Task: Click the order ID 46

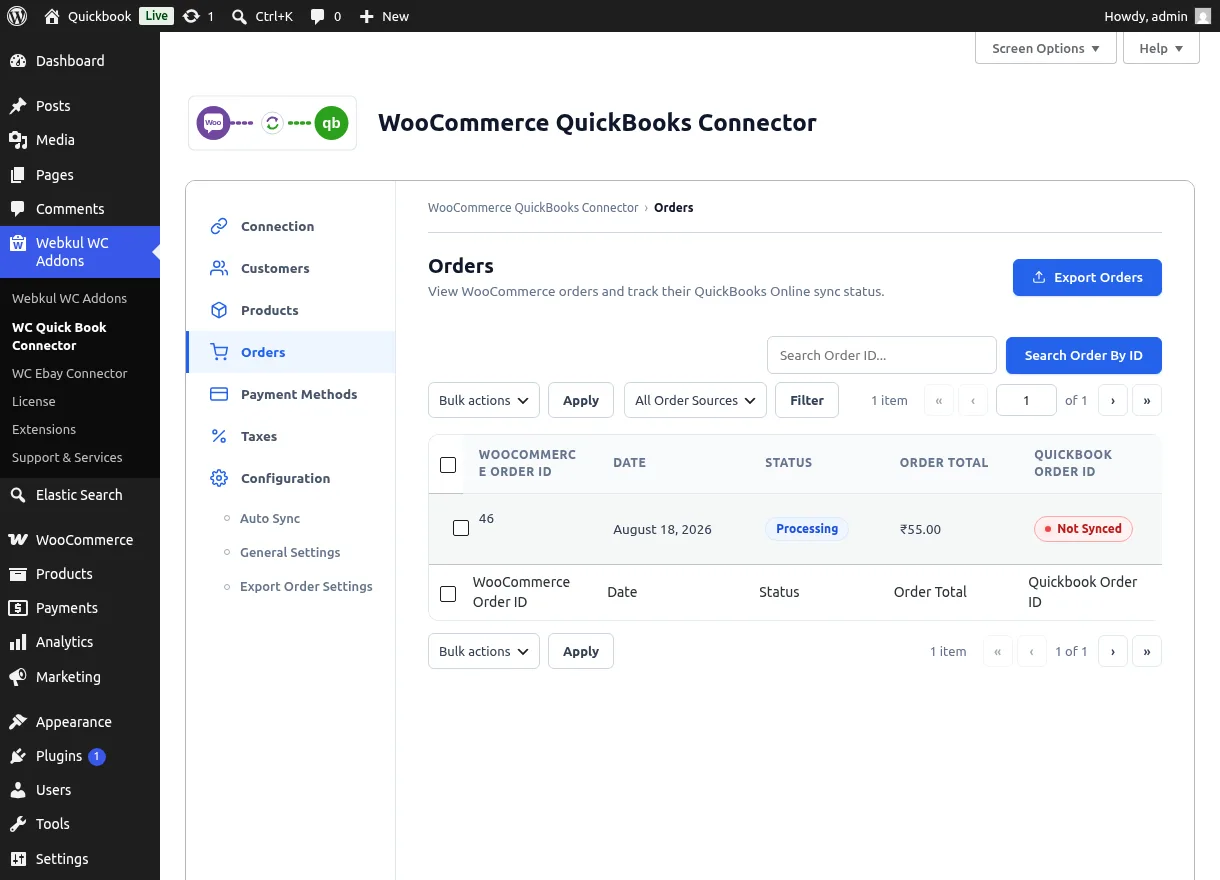Action: coord(487,518)
